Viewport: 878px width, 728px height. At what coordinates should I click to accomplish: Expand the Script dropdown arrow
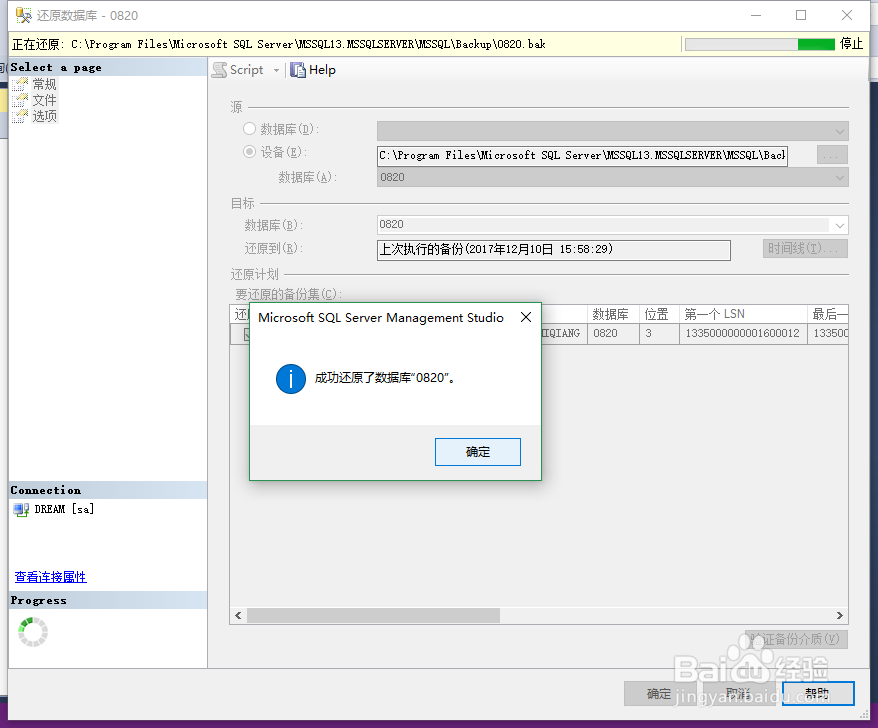[x=276, y=71]
